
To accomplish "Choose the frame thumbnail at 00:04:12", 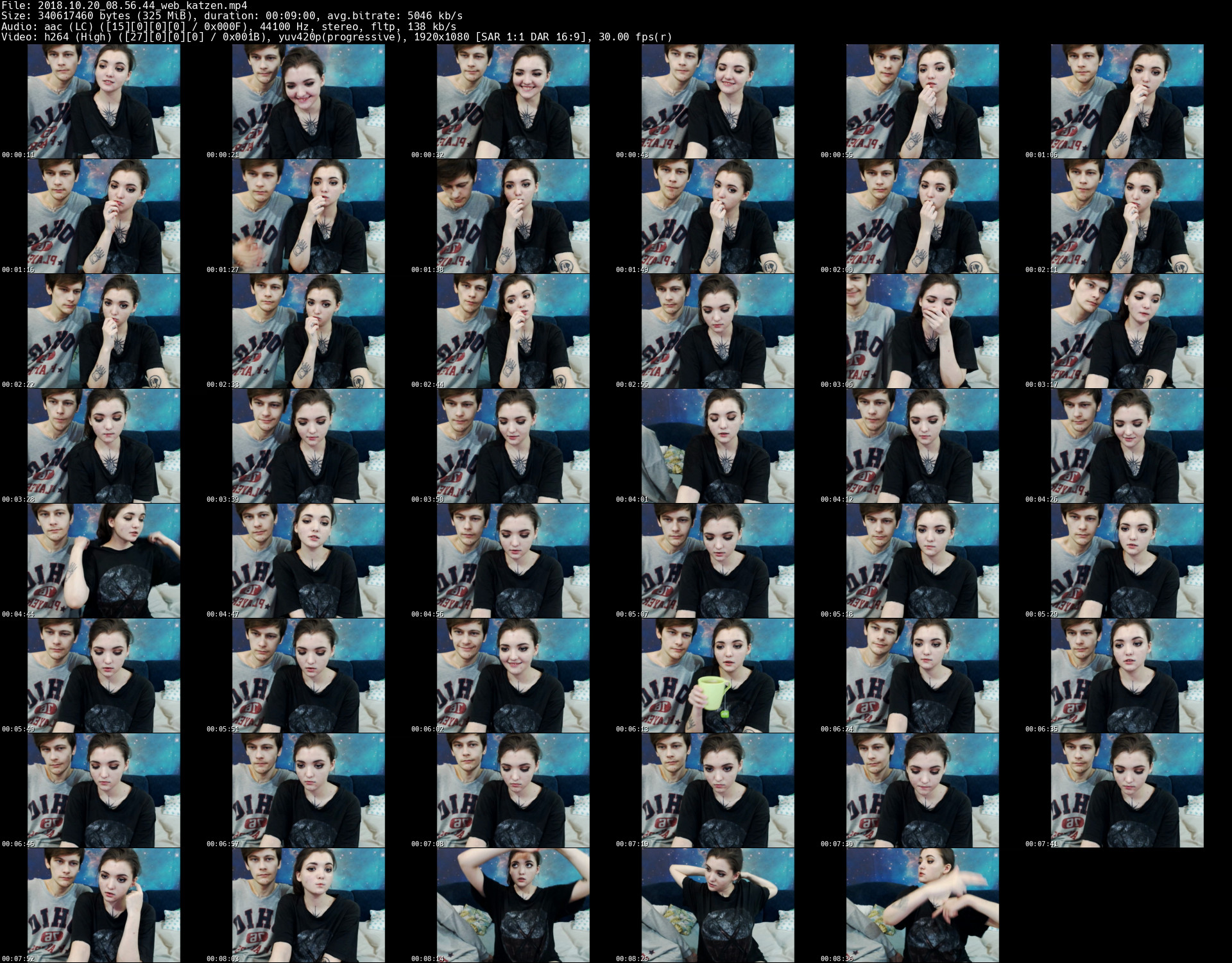I will pos(923,446).
